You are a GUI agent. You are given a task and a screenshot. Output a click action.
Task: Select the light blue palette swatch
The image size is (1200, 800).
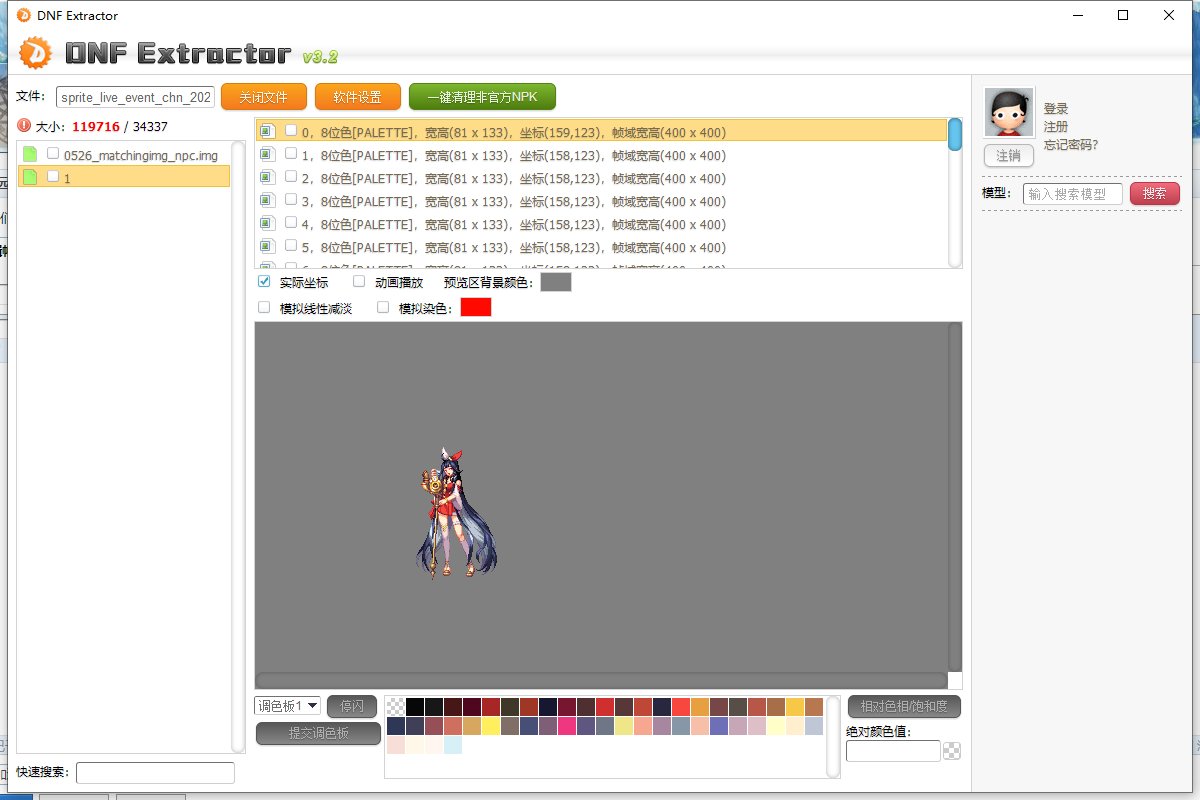point(453,745)
